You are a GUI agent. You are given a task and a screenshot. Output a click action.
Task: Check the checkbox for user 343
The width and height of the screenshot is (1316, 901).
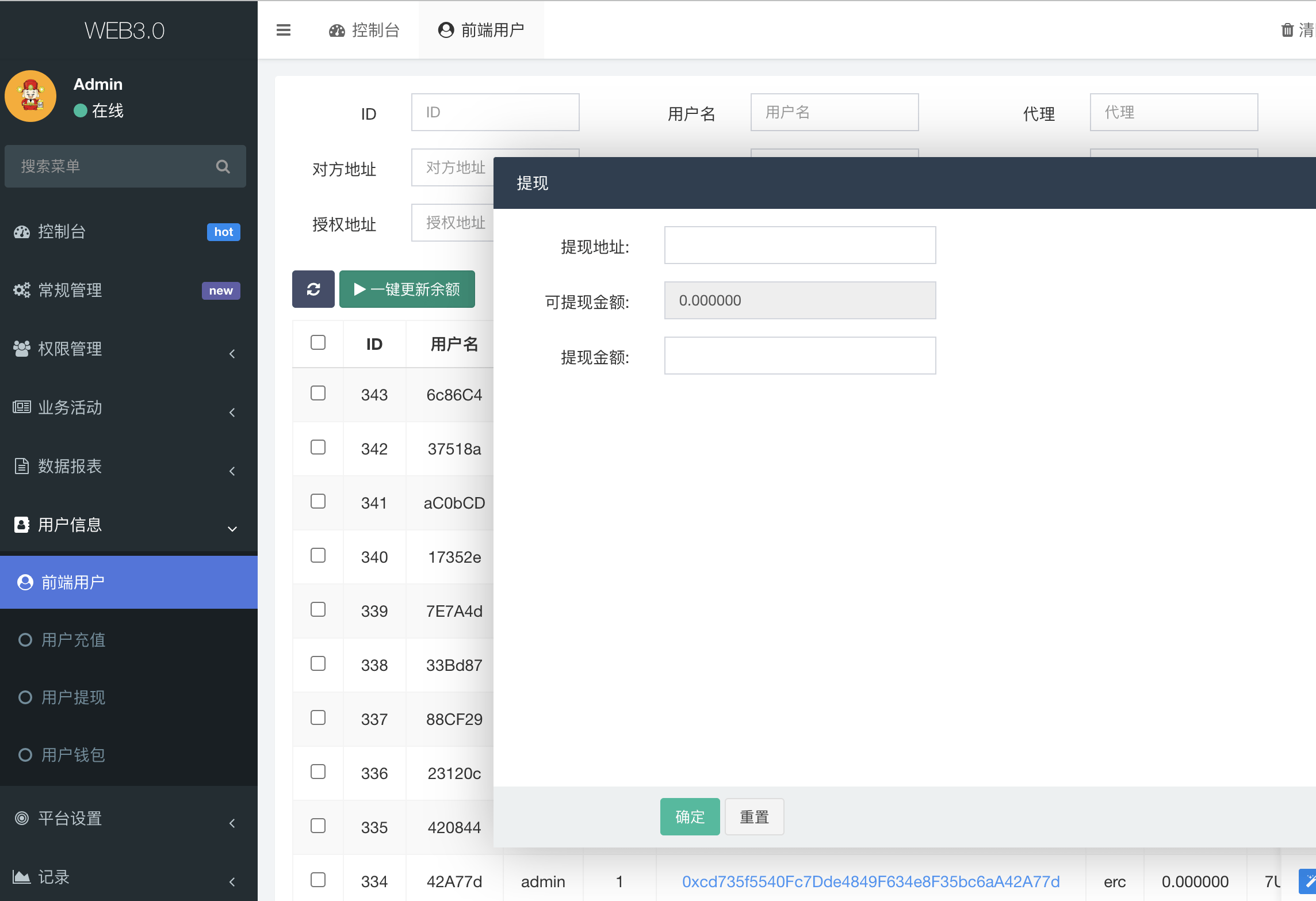318,394
